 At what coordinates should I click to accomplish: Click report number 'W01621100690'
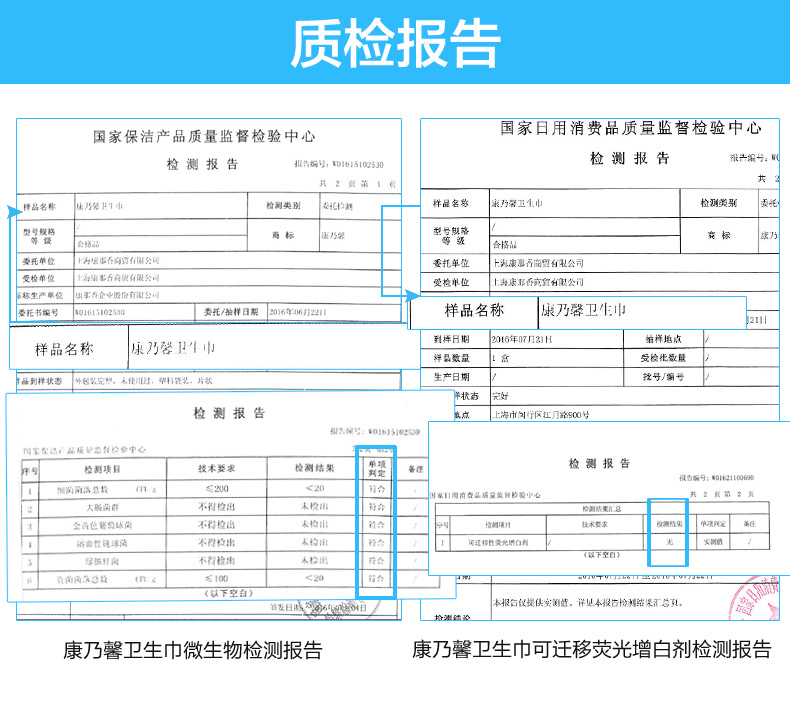coord(732,478)
